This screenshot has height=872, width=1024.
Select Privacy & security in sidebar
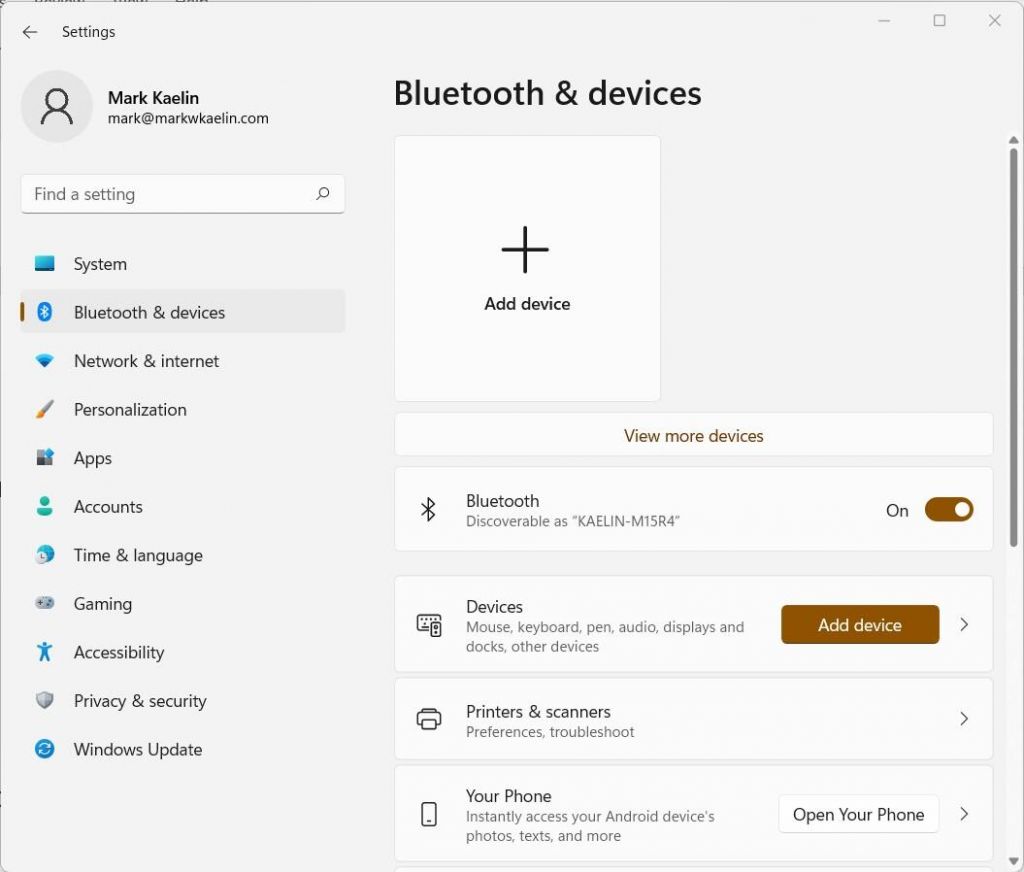(140, 701)
